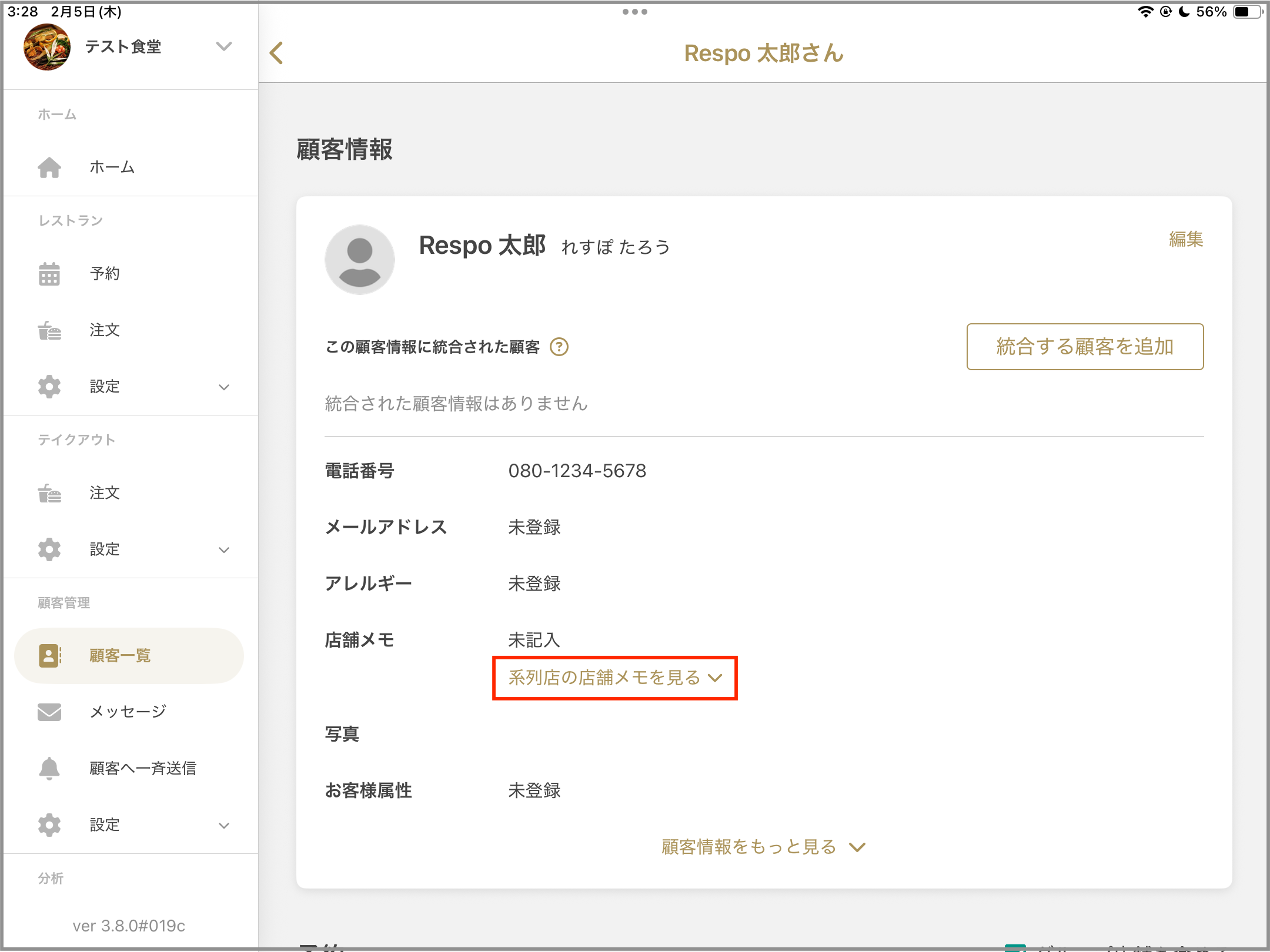This screenshot has width=1270, height=952.
Task: Open takeout orders icon in sidebar
Action: [49, 493]
